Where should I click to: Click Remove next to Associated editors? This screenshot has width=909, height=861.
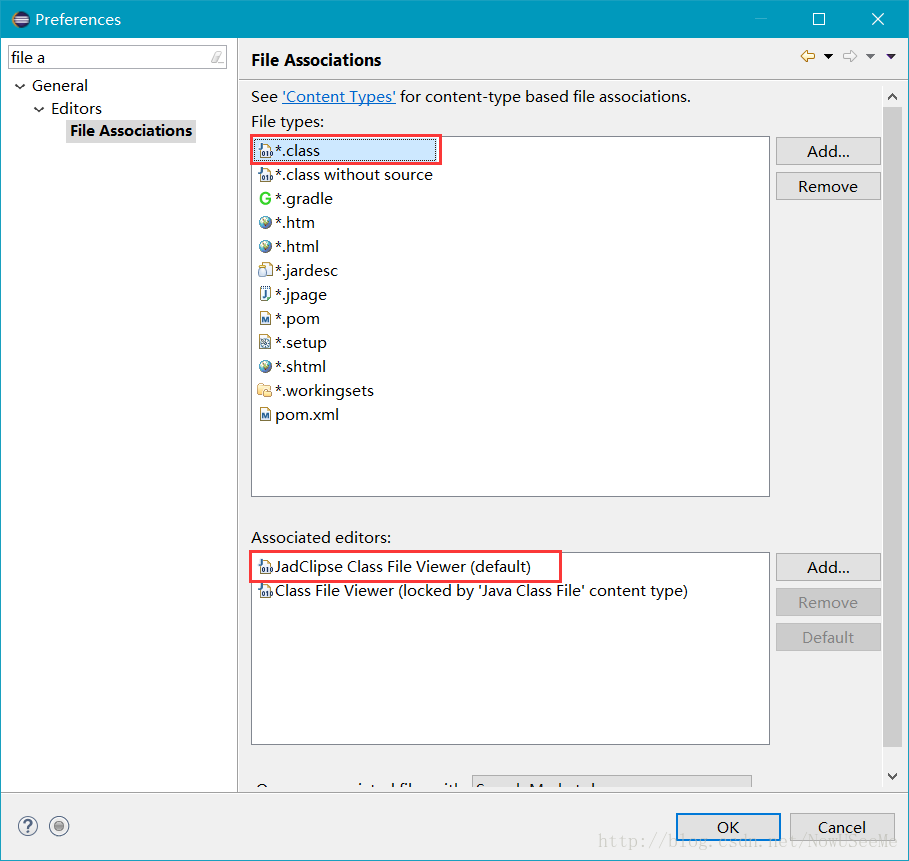(828, 602)
